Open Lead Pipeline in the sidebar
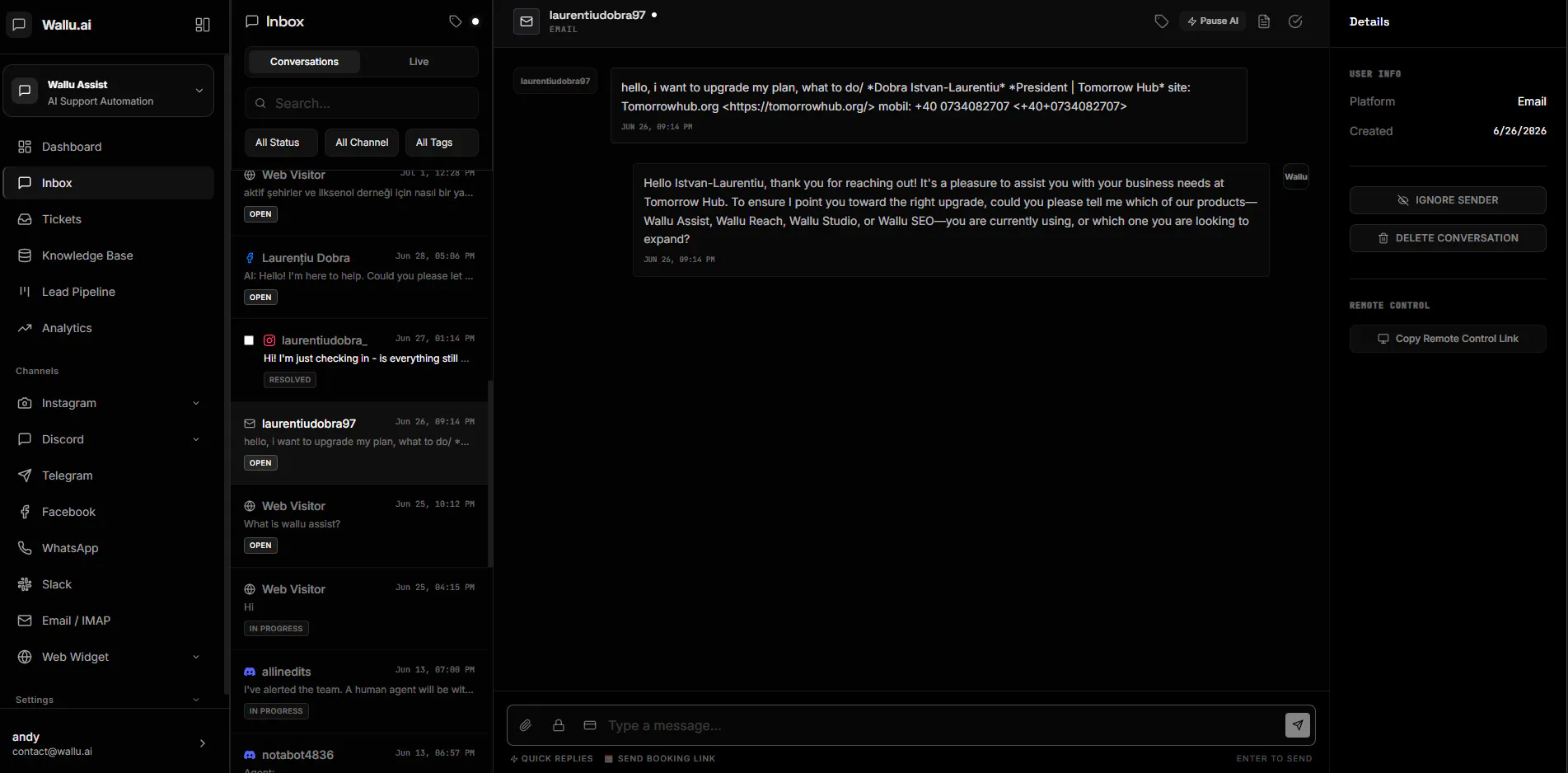This screenshot has width=1568, height=773. pos(109,292)
